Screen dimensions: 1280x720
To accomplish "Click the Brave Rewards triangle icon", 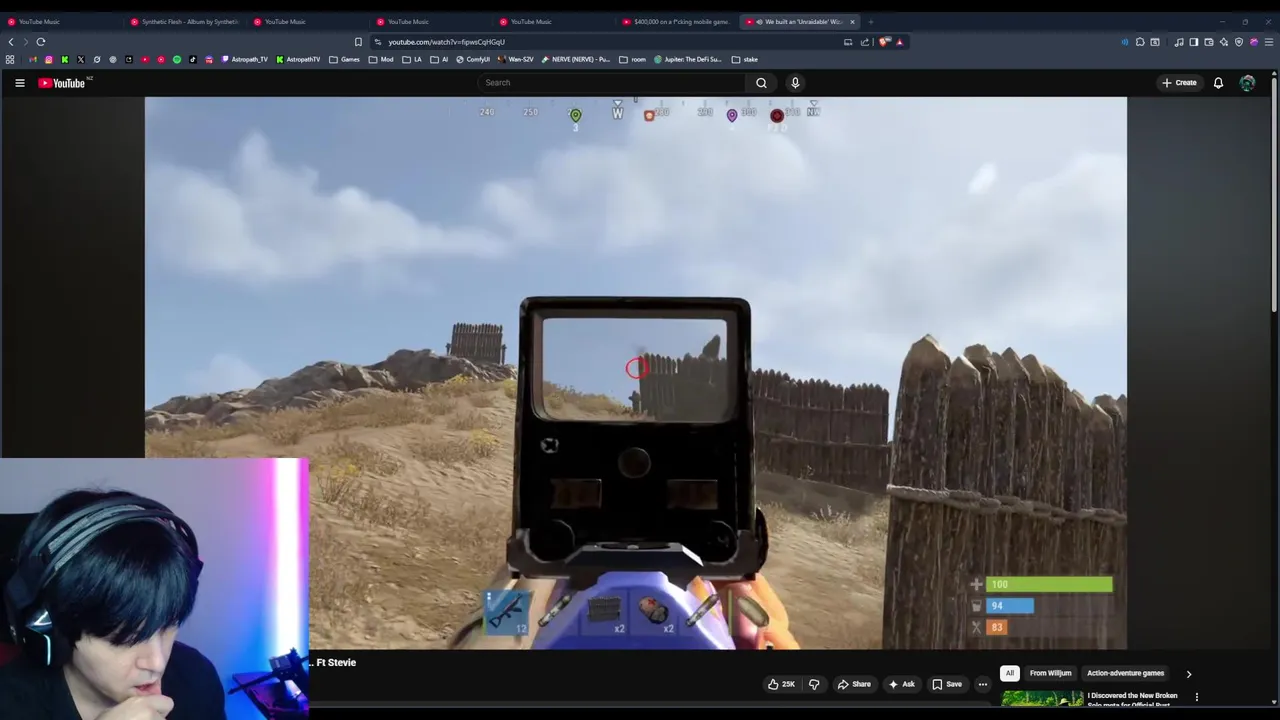I will tap(899, 42).
